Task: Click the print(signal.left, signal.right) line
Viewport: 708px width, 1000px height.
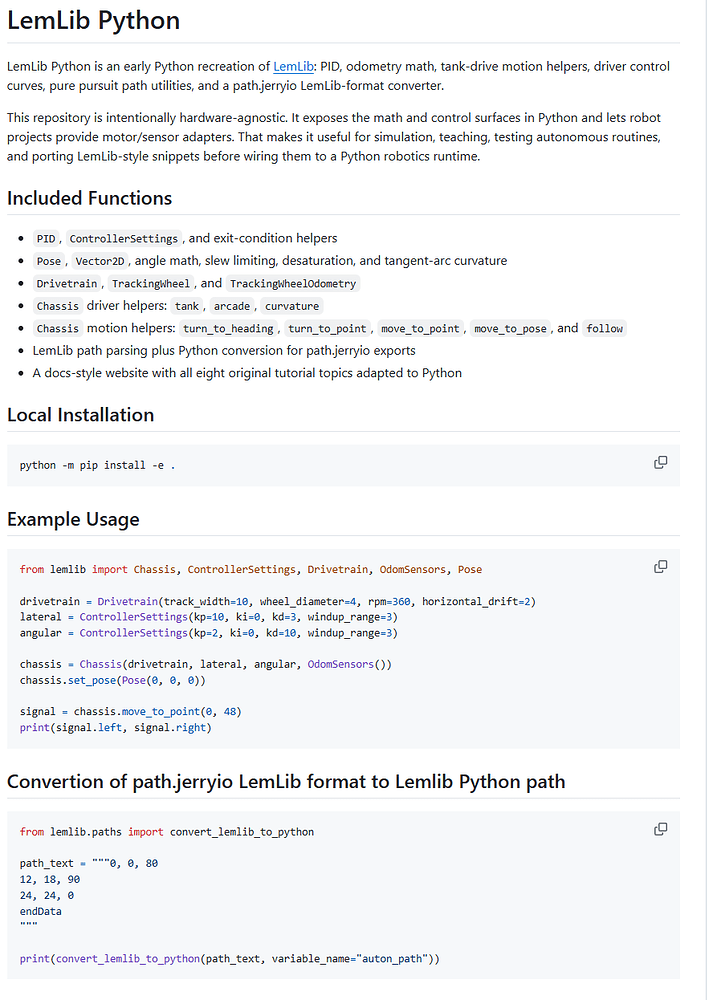Action: pyautogui.click(x=115, y=727)
